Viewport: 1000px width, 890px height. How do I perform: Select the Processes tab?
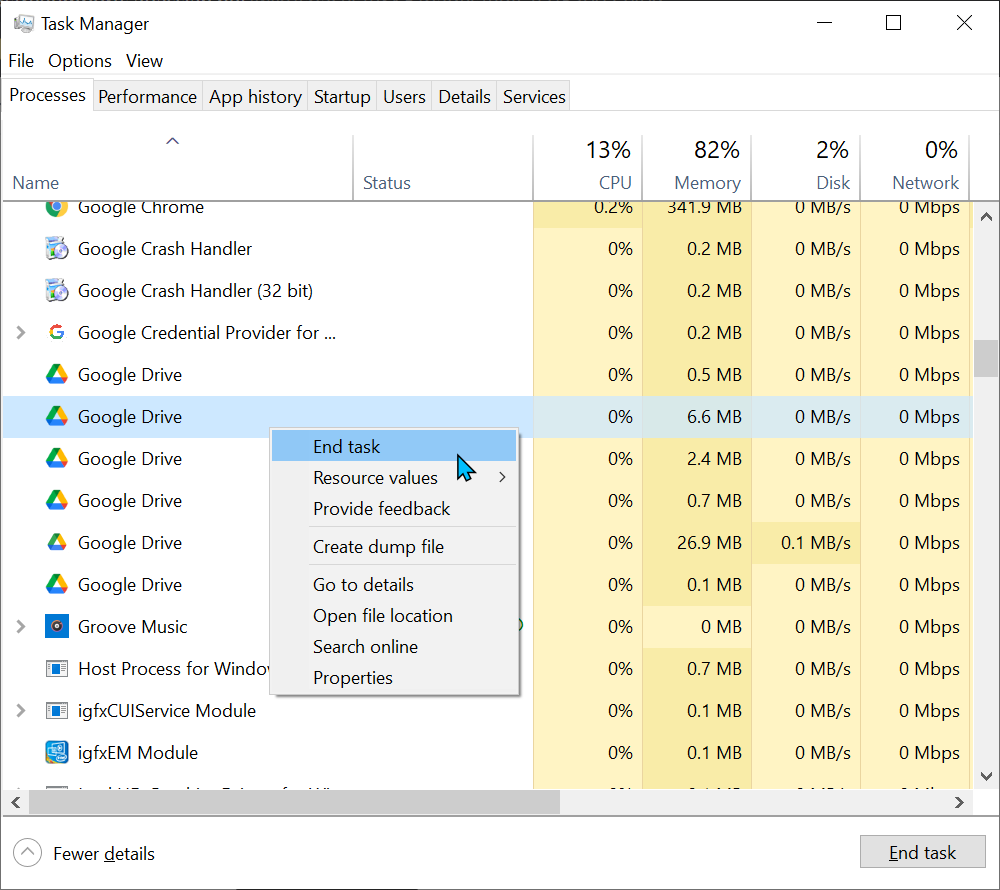47,95
